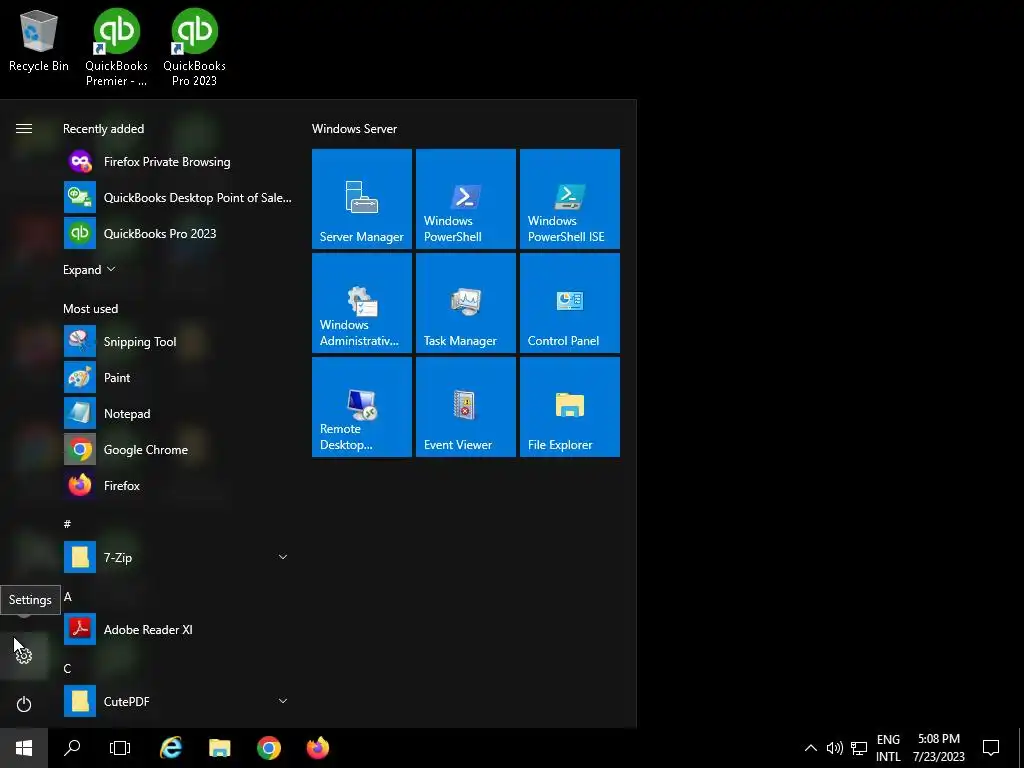Viewport: 1024px width, 768px height.
Task: Click the letter C index header
Action: pyautogui.click(x=67, y=669)
